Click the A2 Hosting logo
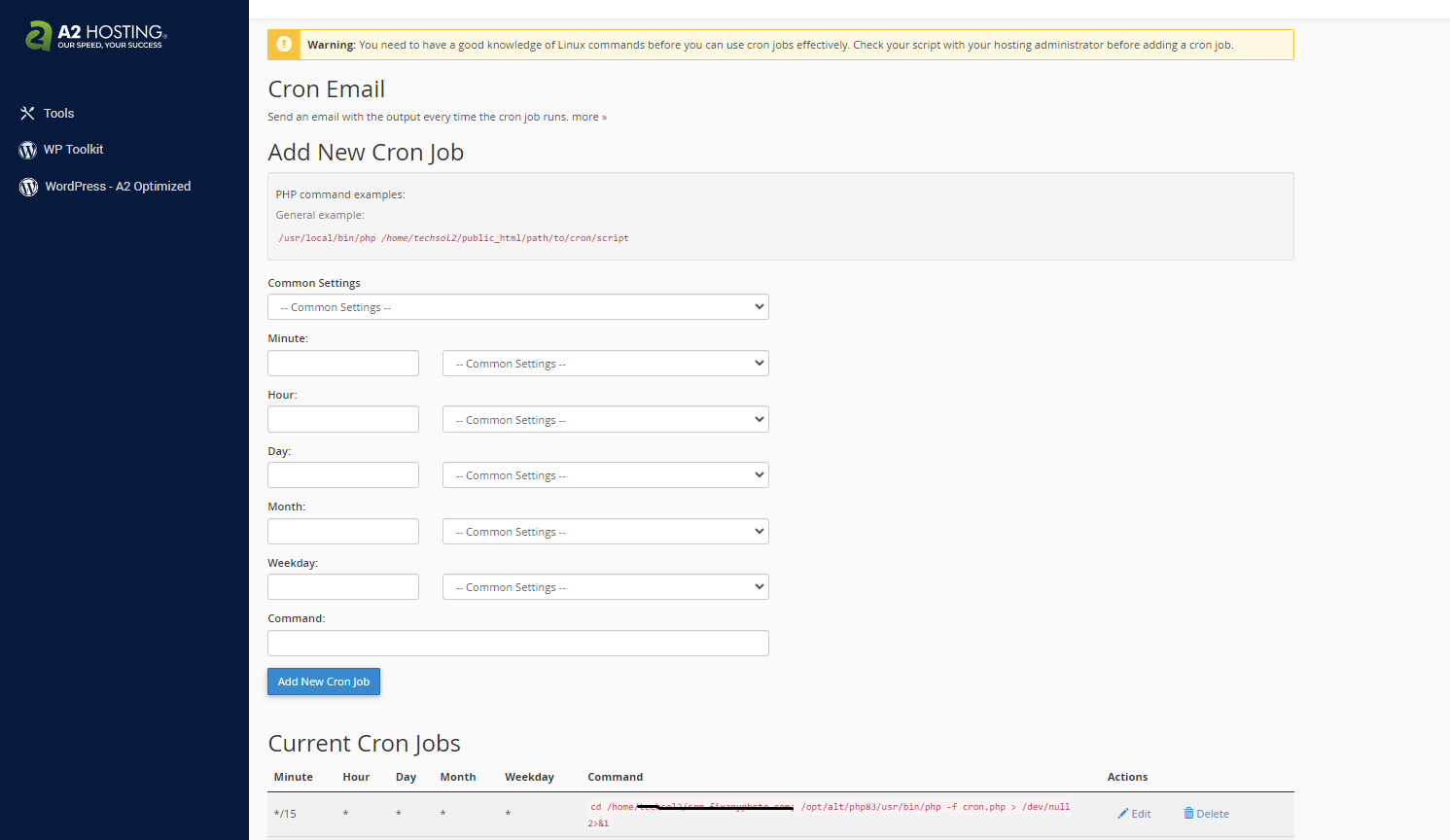Viewport: 1450px width, 840px height. [x=95, y=36]
